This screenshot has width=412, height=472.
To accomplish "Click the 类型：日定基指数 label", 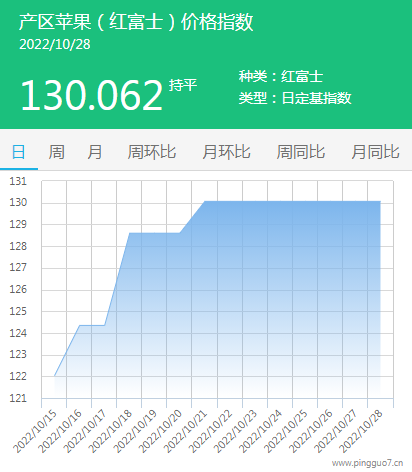I will point(295,98).
